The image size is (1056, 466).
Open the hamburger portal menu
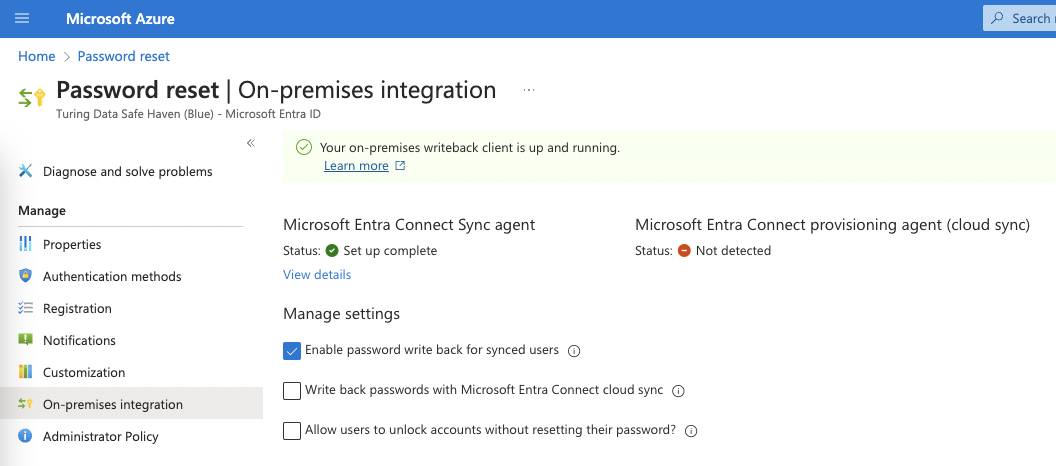22,18
